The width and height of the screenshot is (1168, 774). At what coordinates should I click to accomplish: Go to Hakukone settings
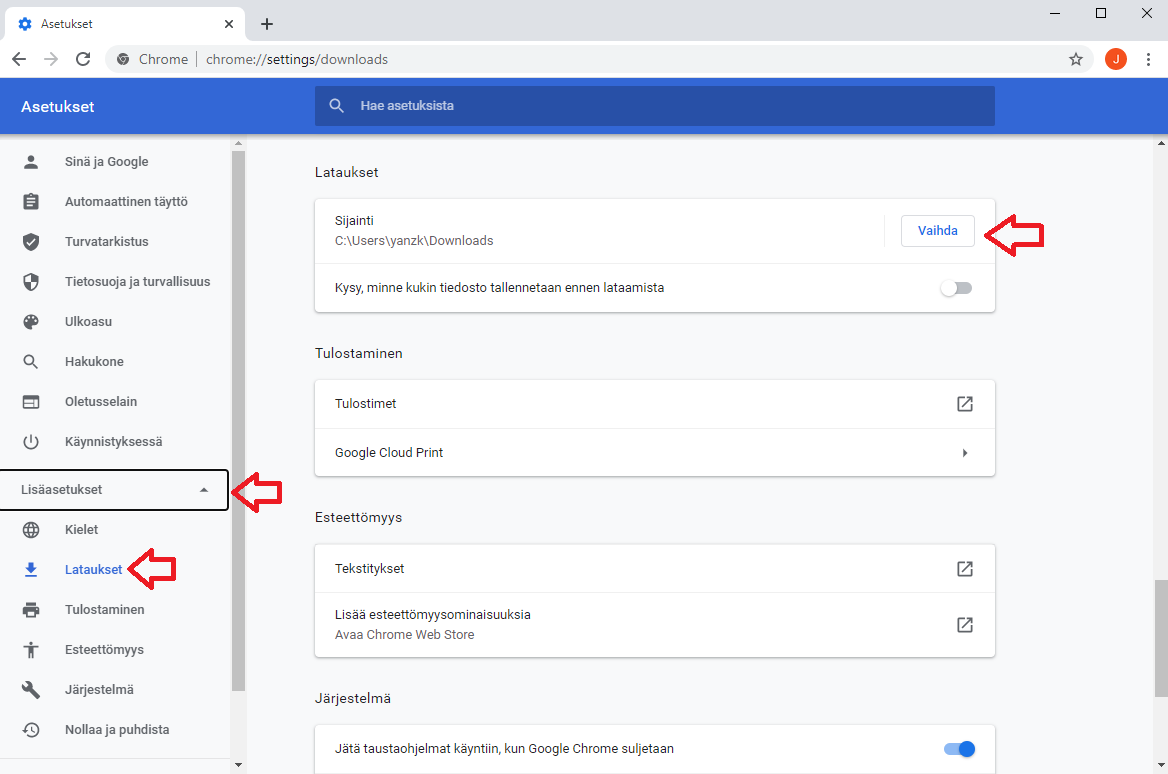tap(94, 362)
